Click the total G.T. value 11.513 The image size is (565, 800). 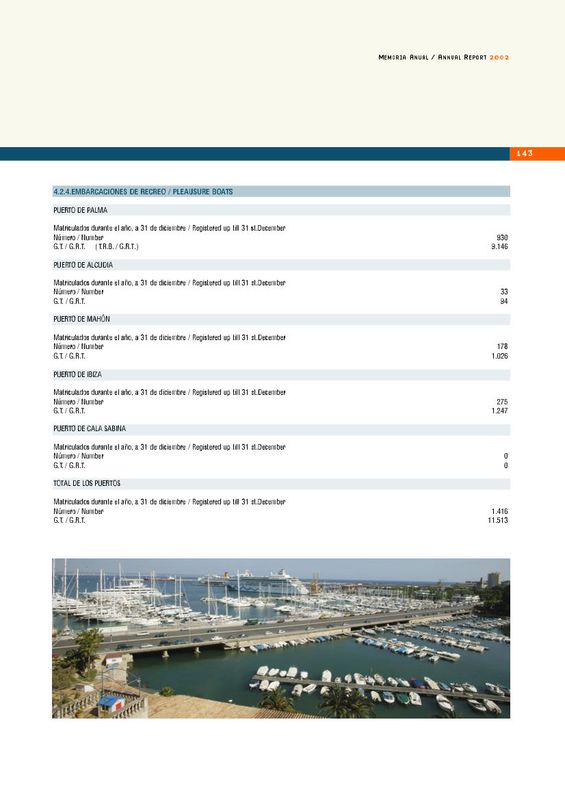(x=498, y=520)
